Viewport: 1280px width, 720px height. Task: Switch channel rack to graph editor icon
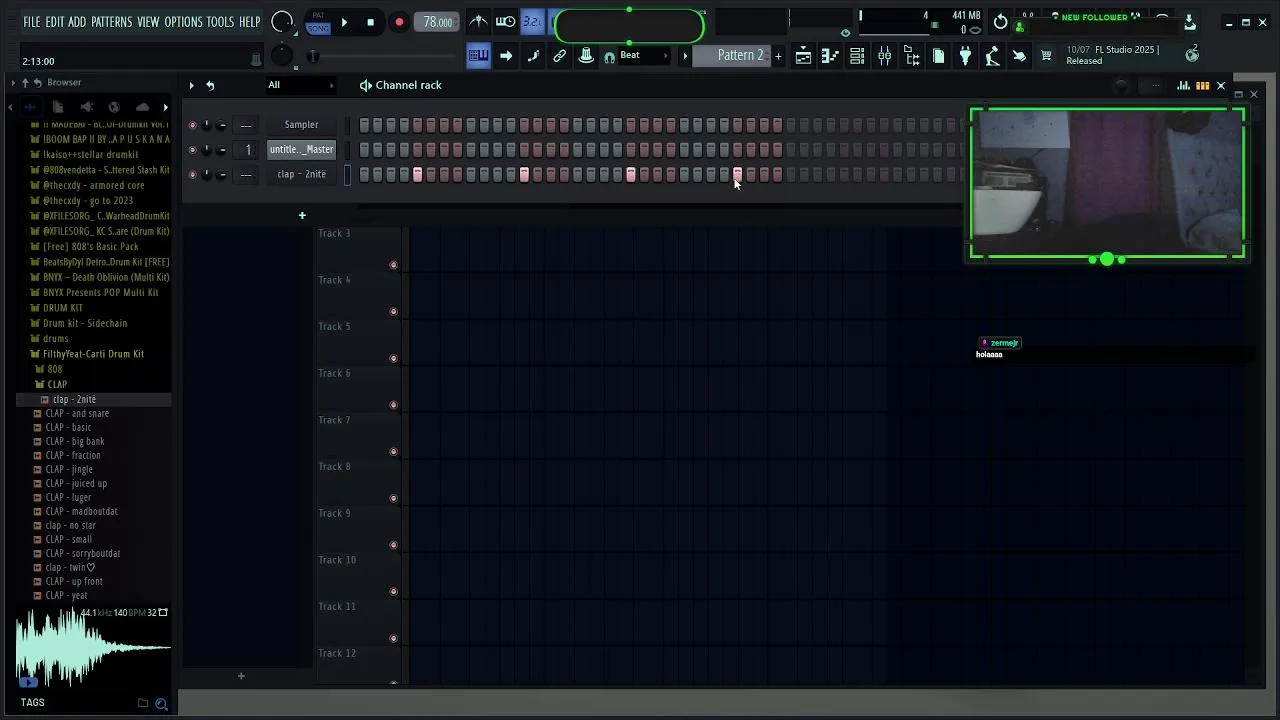(1183, 86)
